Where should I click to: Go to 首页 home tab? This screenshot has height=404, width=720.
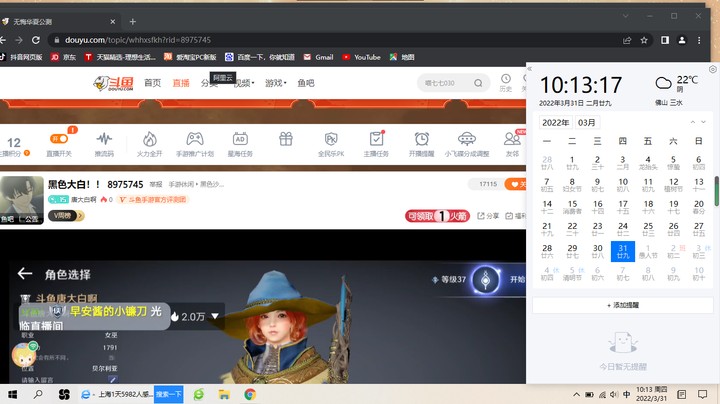point(152,83)
